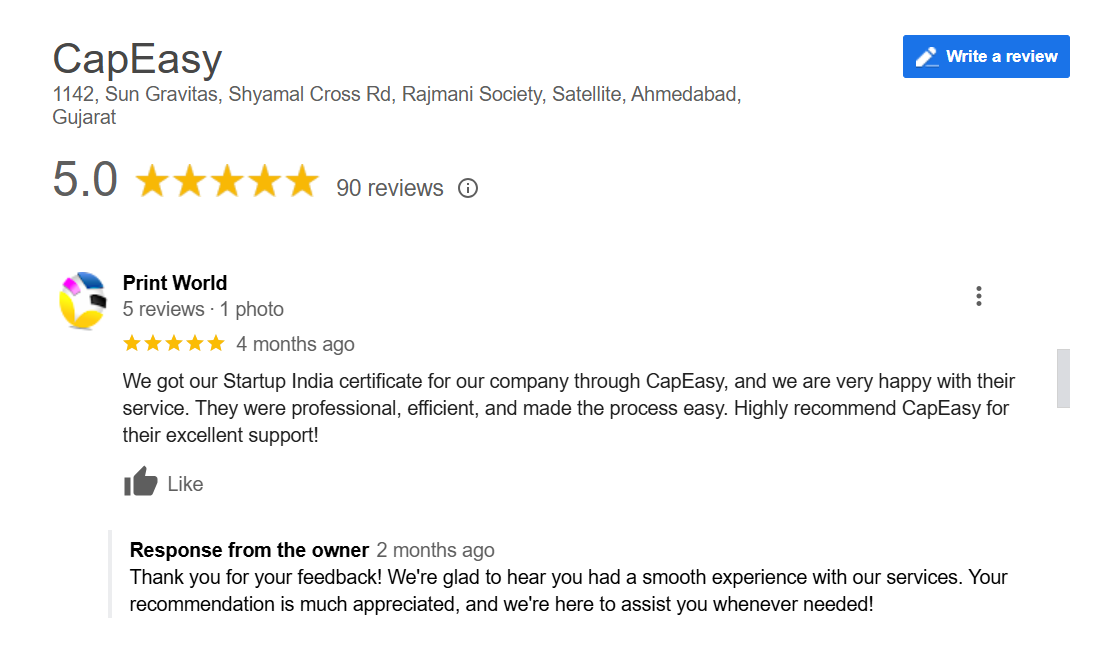The width and height of the screenshot is (1099, 651).
Task: Click the 5.0 rating score
Action: [x=85, y=179]
